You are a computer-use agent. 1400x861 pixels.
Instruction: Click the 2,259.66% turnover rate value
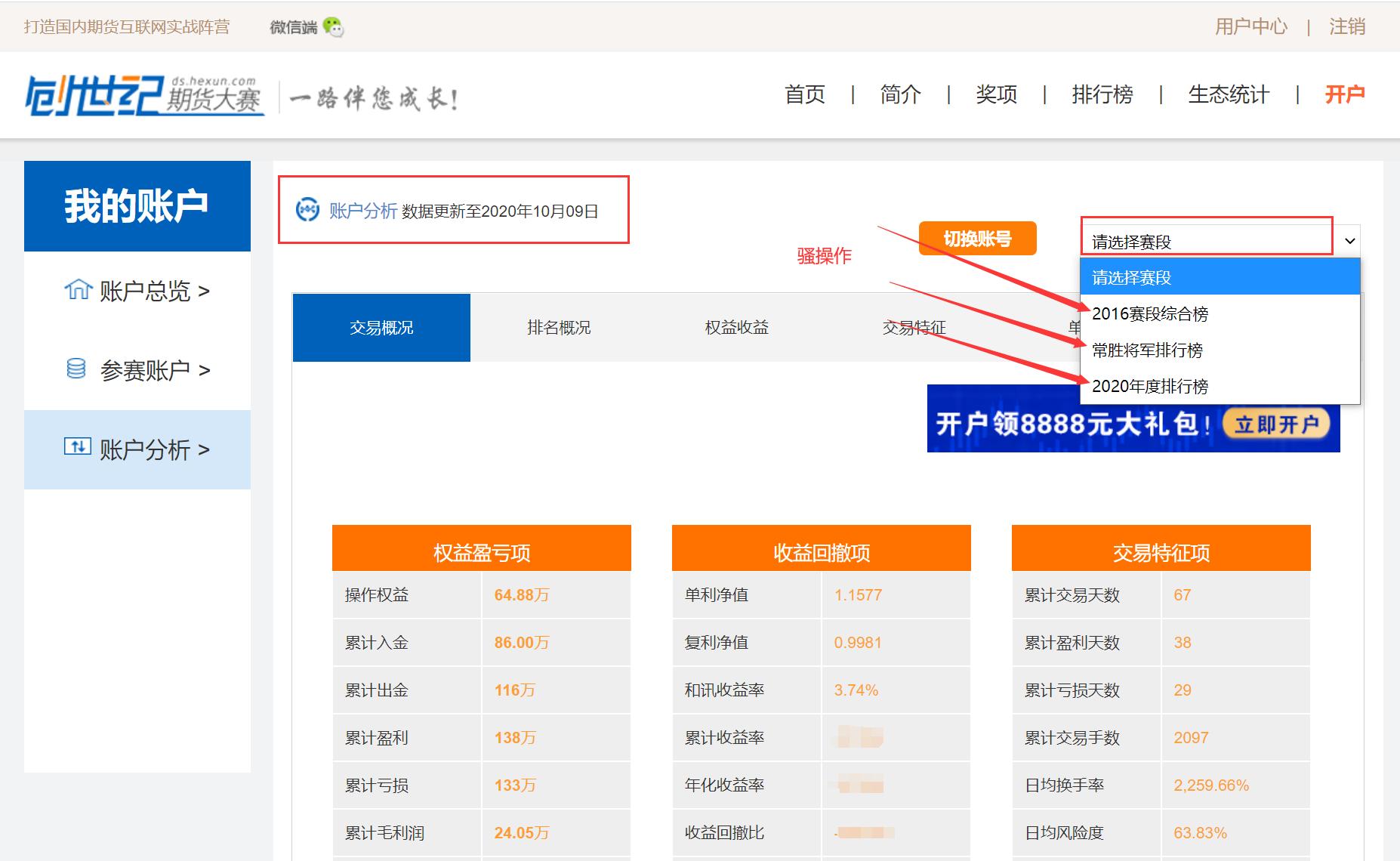1210,785
